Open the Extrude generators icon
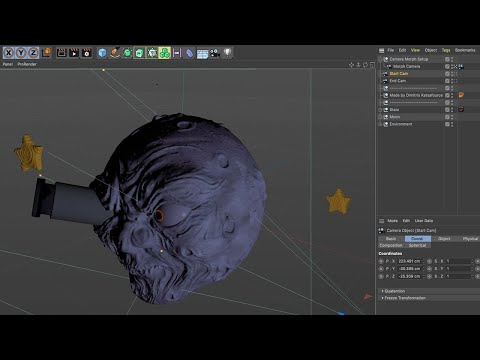Screen dimensions: 480x360 pos(139,53)
